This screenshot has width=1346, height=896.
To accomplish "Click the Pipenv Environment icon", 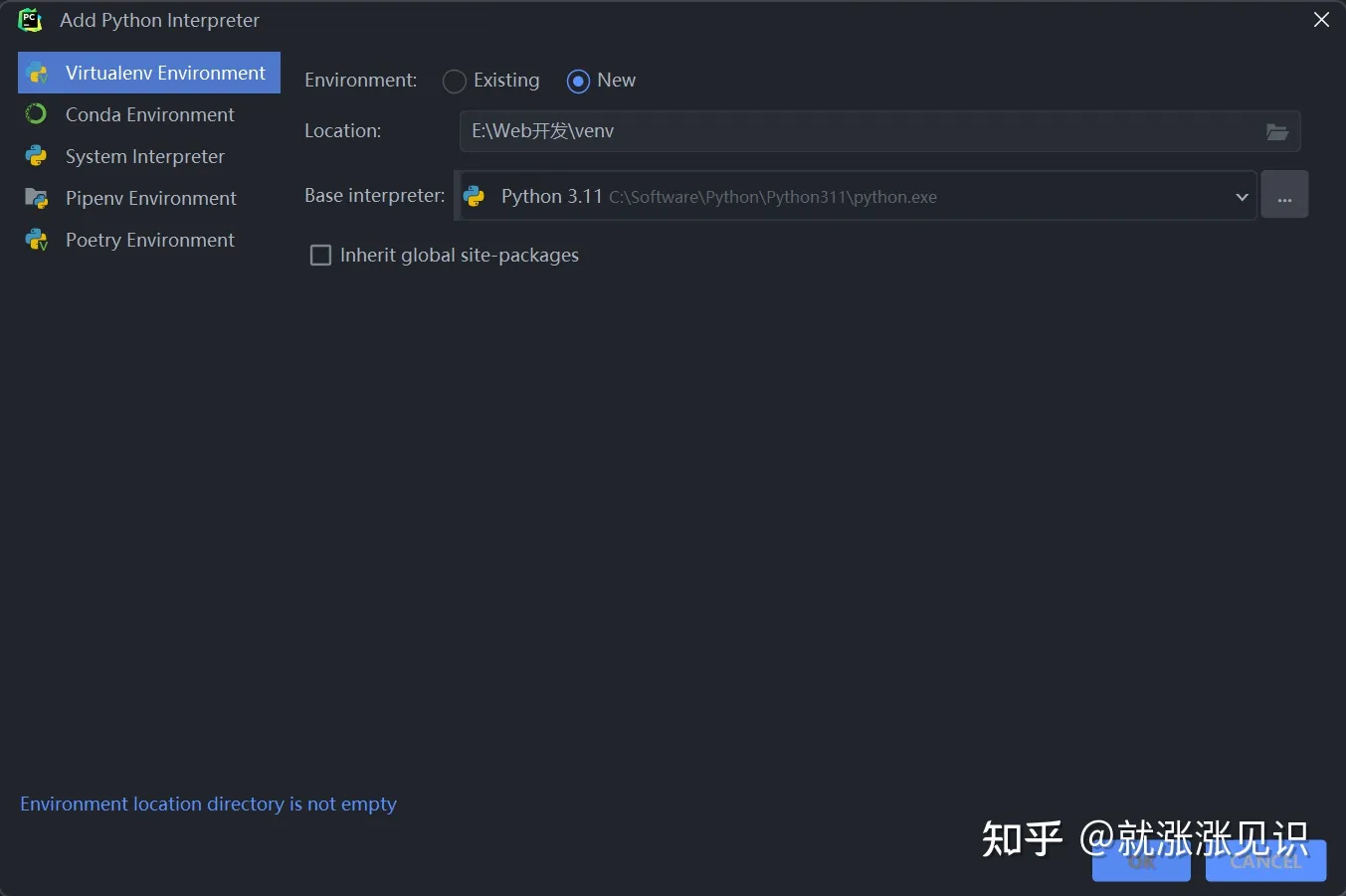I will point(37,198).
